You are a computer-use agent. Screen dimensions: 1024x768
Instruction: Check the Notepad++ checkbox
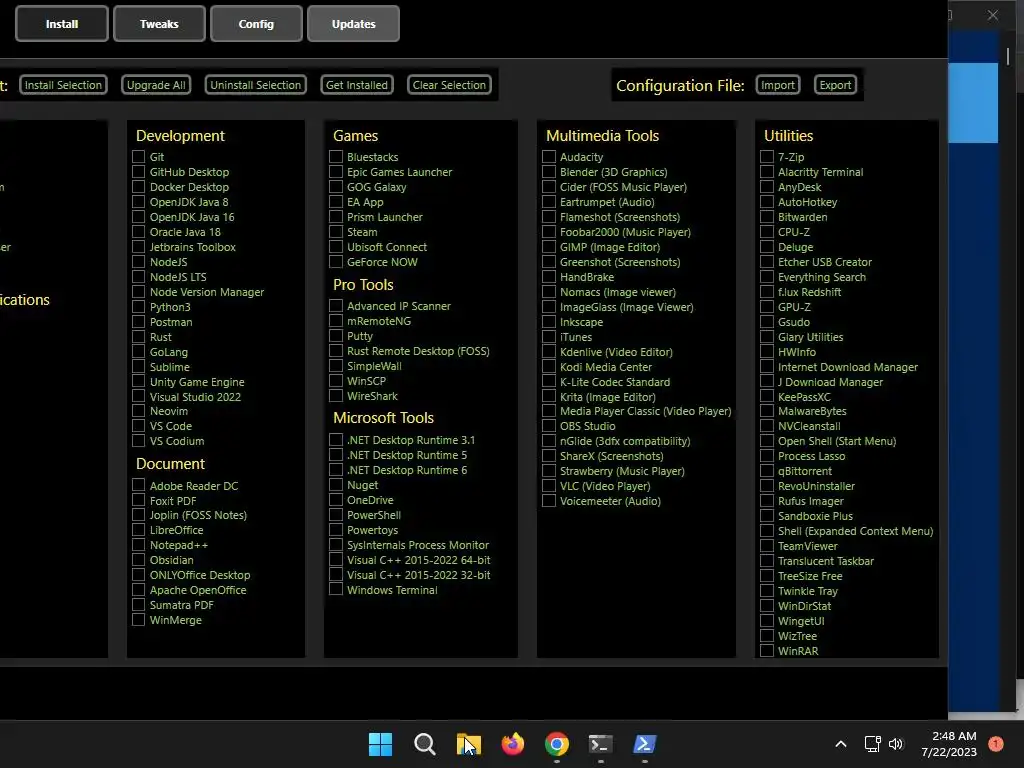[138, 545]
